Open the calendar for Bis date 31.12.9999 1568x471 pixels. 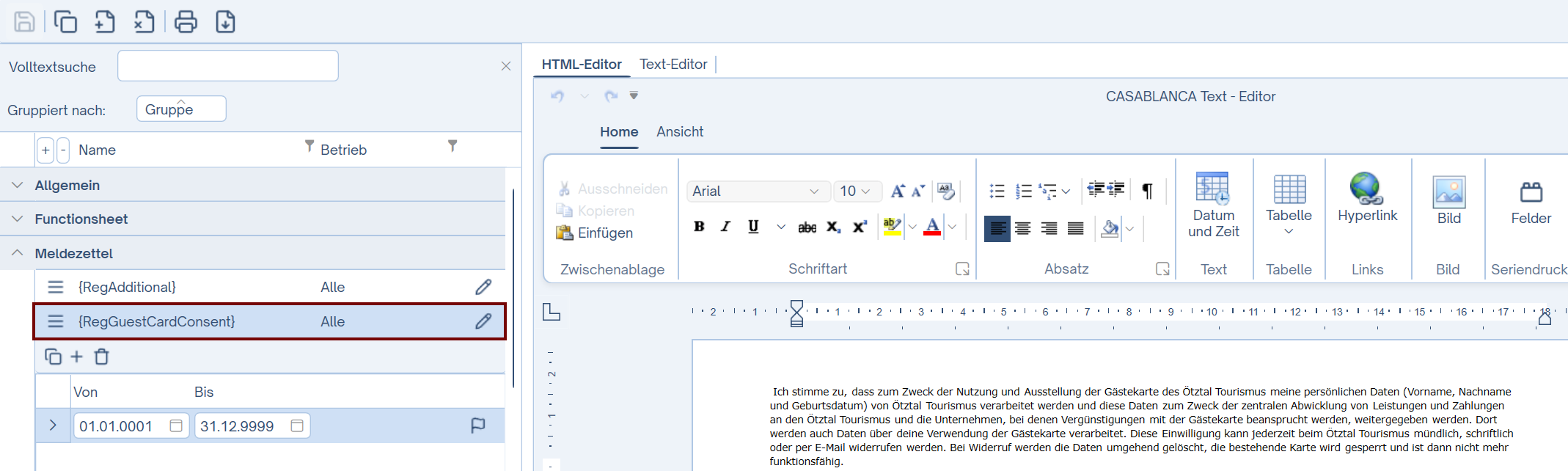tap(297, 426)
